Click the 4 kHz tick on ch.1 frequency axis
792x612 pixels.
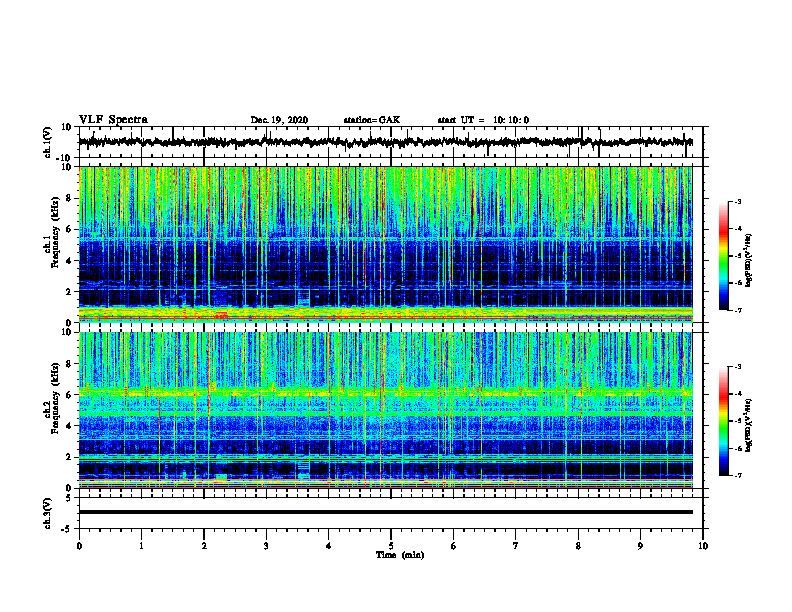[x=69, y=261]
